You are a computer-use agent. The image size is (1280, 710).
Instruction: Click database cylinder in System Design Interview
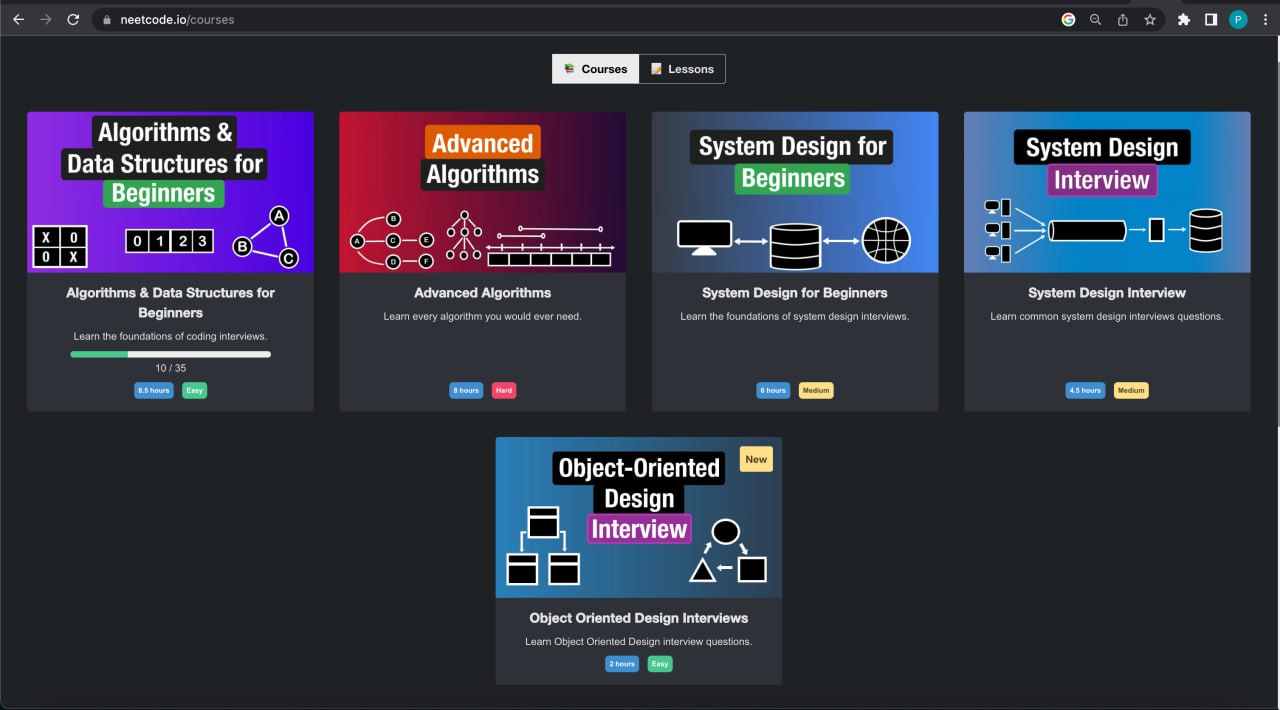click(x=1206, y=231)
